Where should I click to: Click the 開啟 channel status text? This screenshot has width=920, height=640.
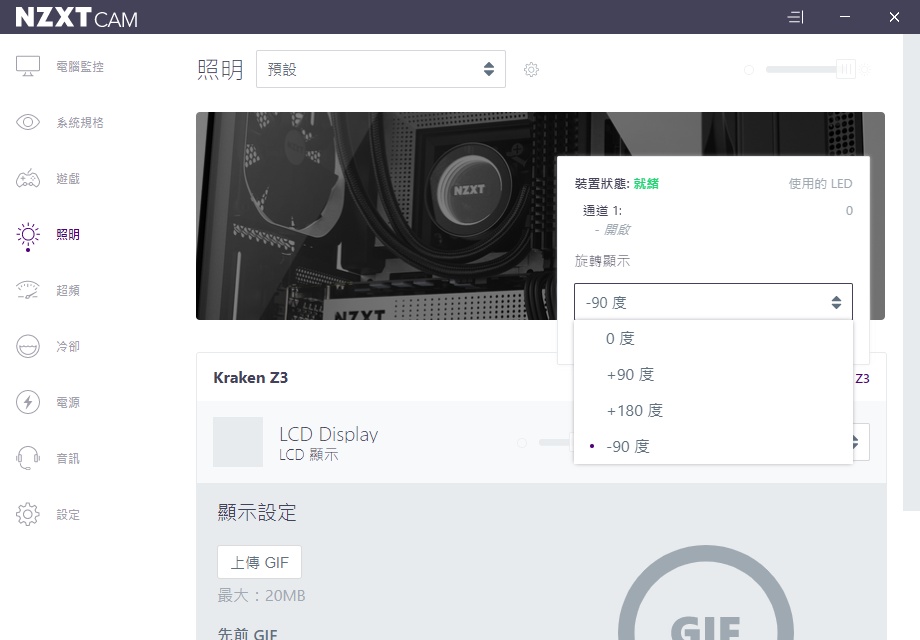click(x=612, y=230)
